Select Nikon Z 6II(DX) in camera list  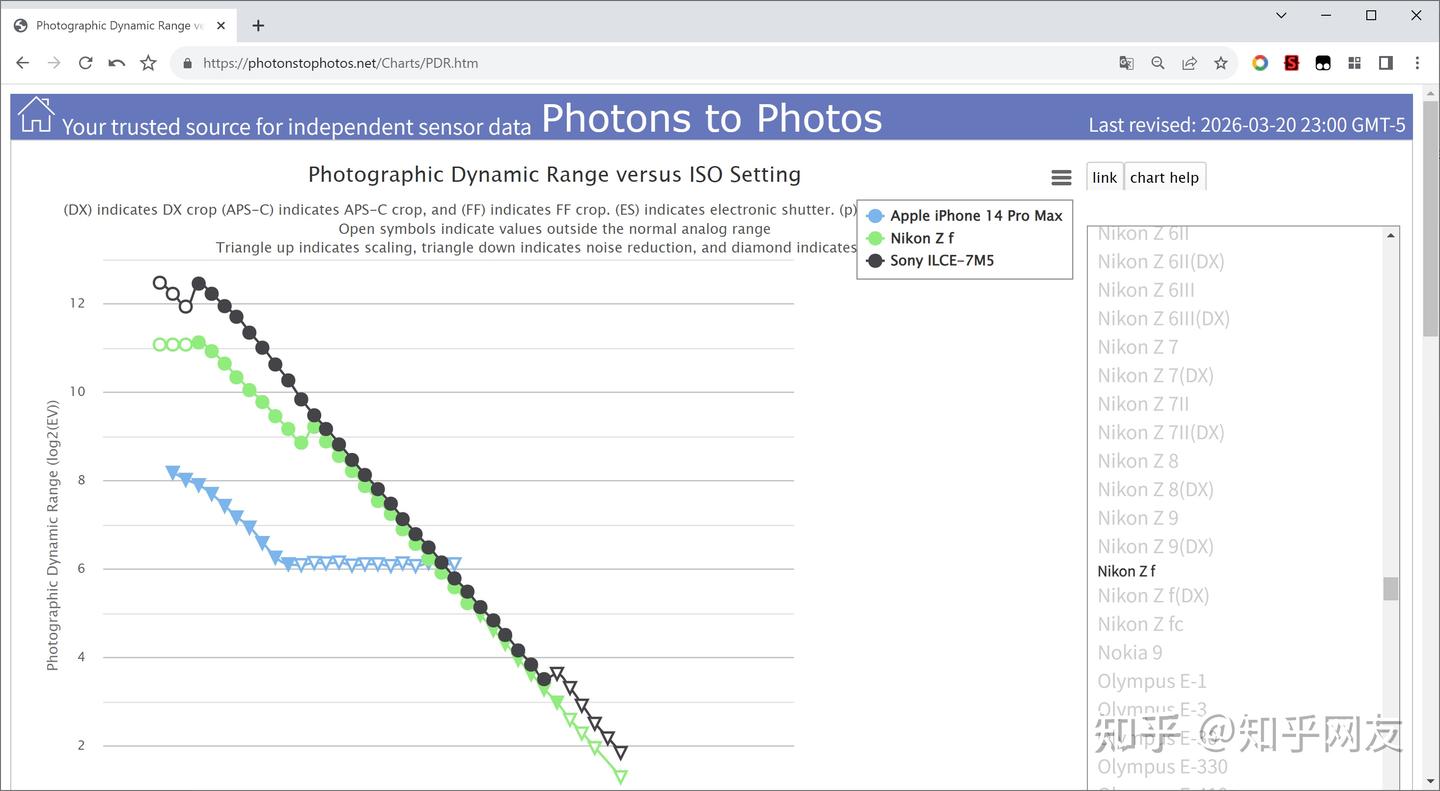(1161, 261)
